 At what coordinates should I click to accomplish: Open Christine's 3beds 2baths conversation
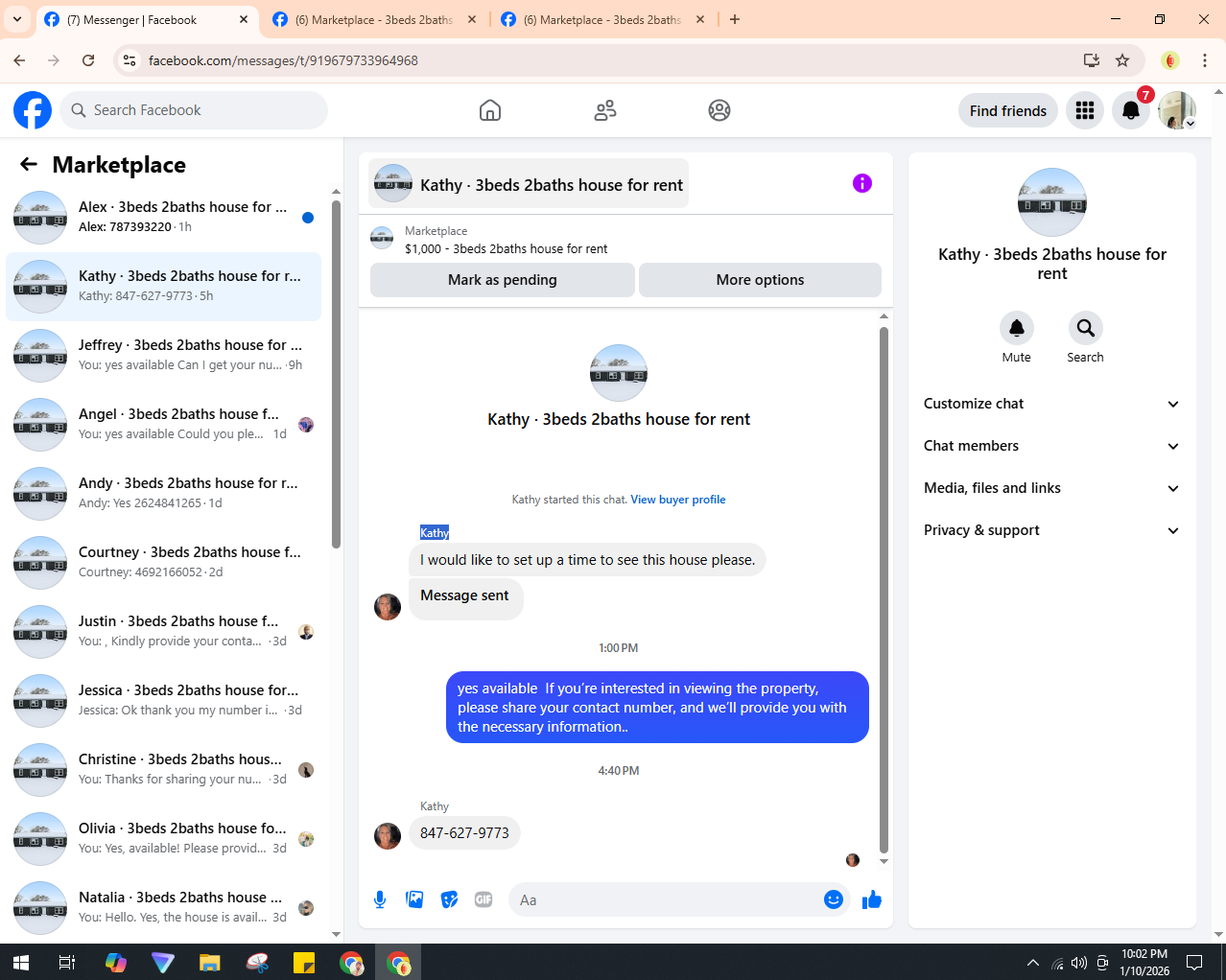tap(163, 770)
